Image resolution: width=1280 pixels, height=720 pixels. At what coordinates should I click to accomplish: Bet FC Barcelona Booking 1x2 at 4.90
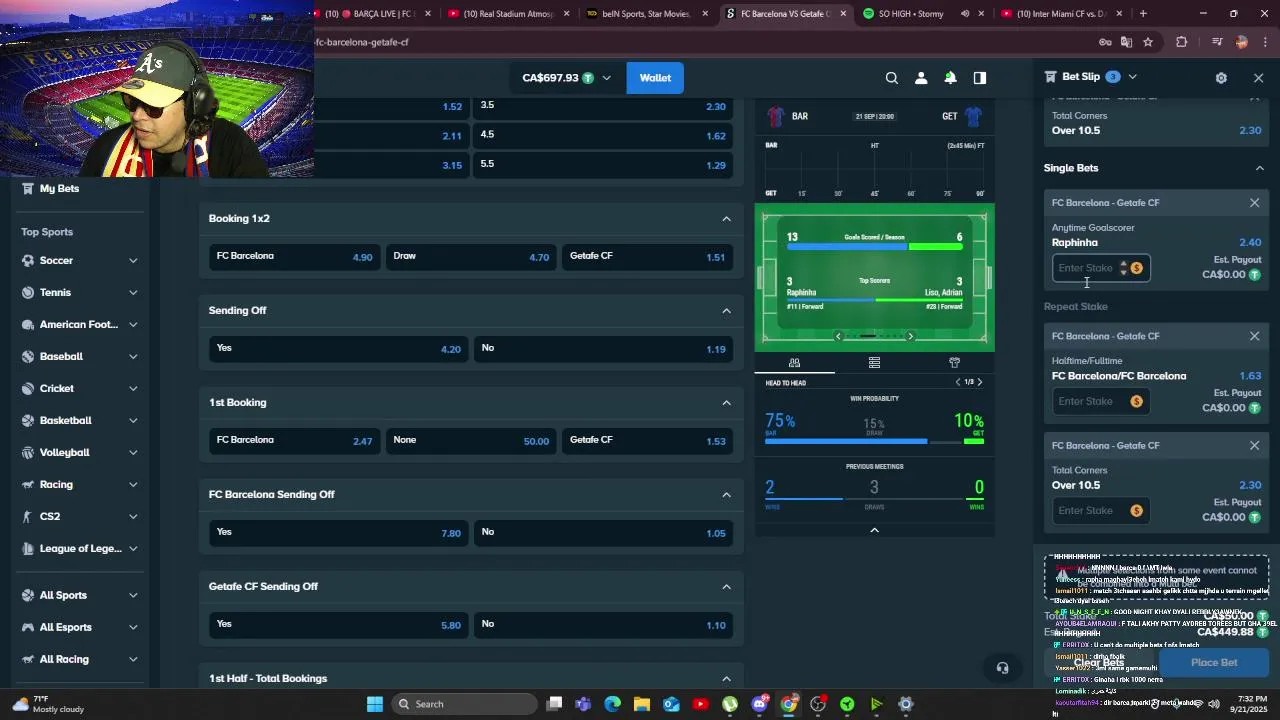click(294, 256)
